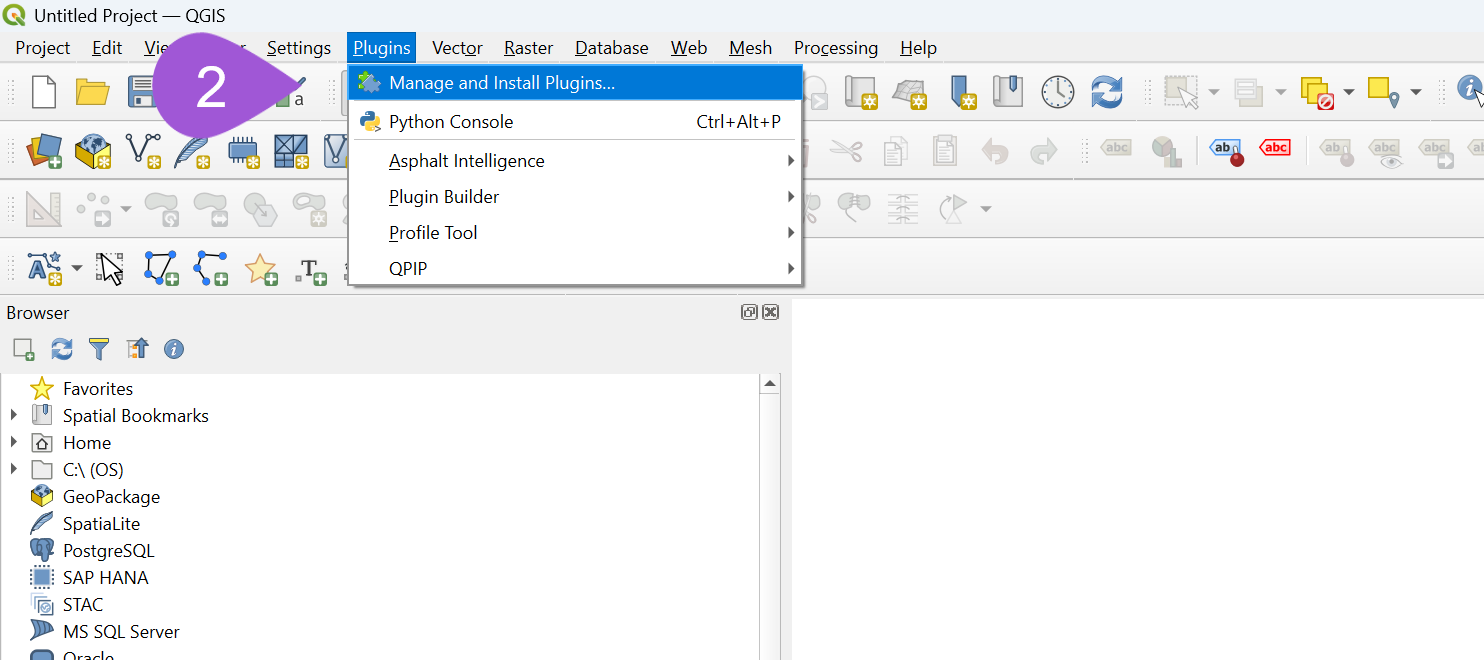Create a new GeoPackage layer
Screen dimensions: 1484x660
92,151
